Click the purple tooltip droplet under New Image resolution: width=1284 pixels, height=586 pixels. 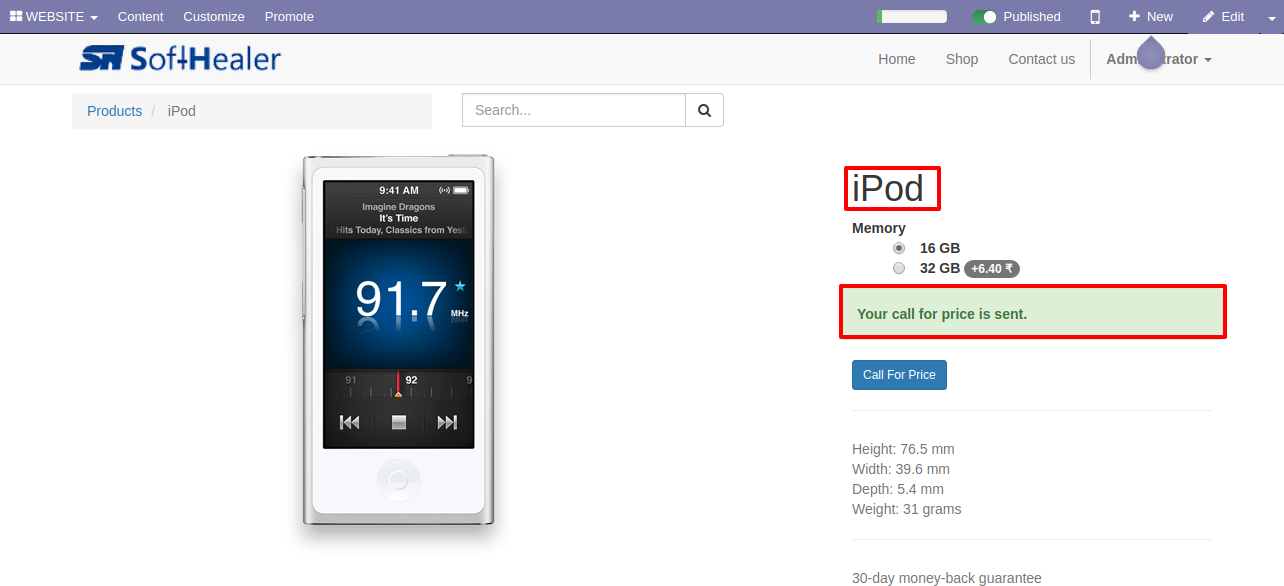click(x=1151, y=53)
